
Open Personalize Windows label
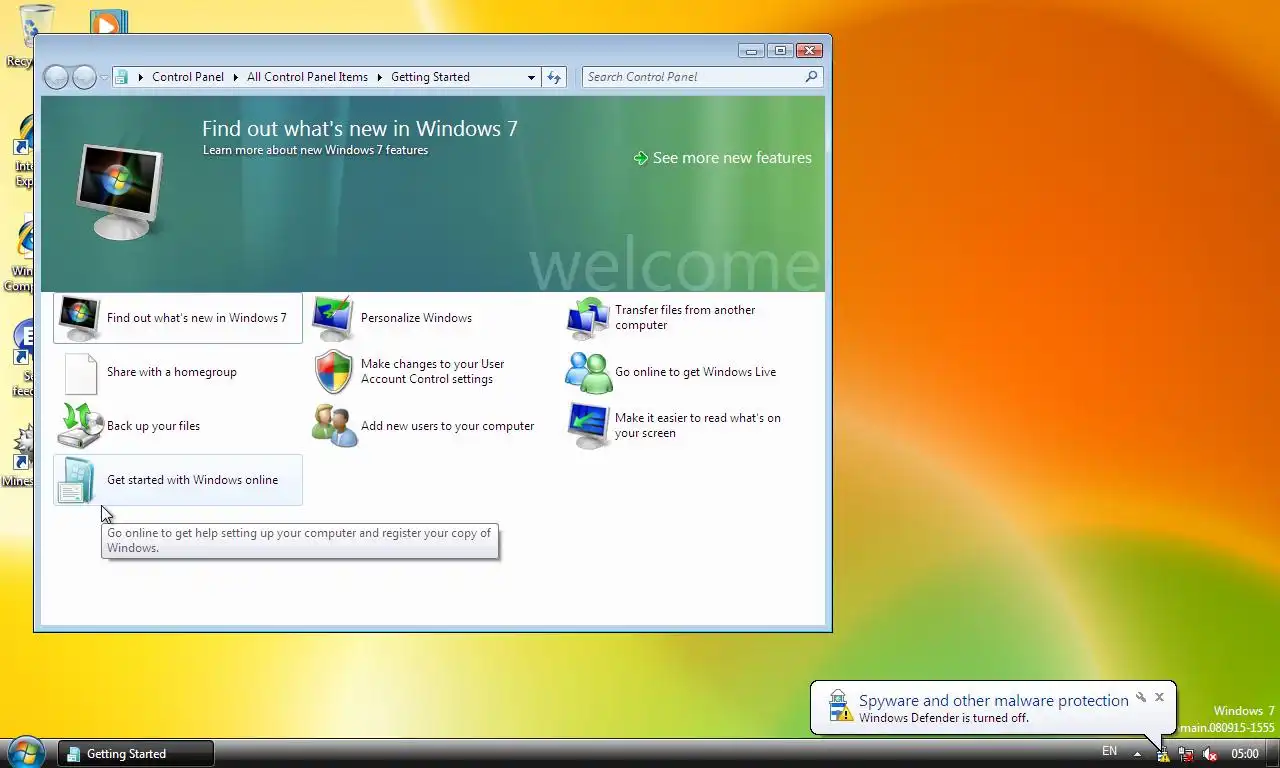[x=416, y=318]
